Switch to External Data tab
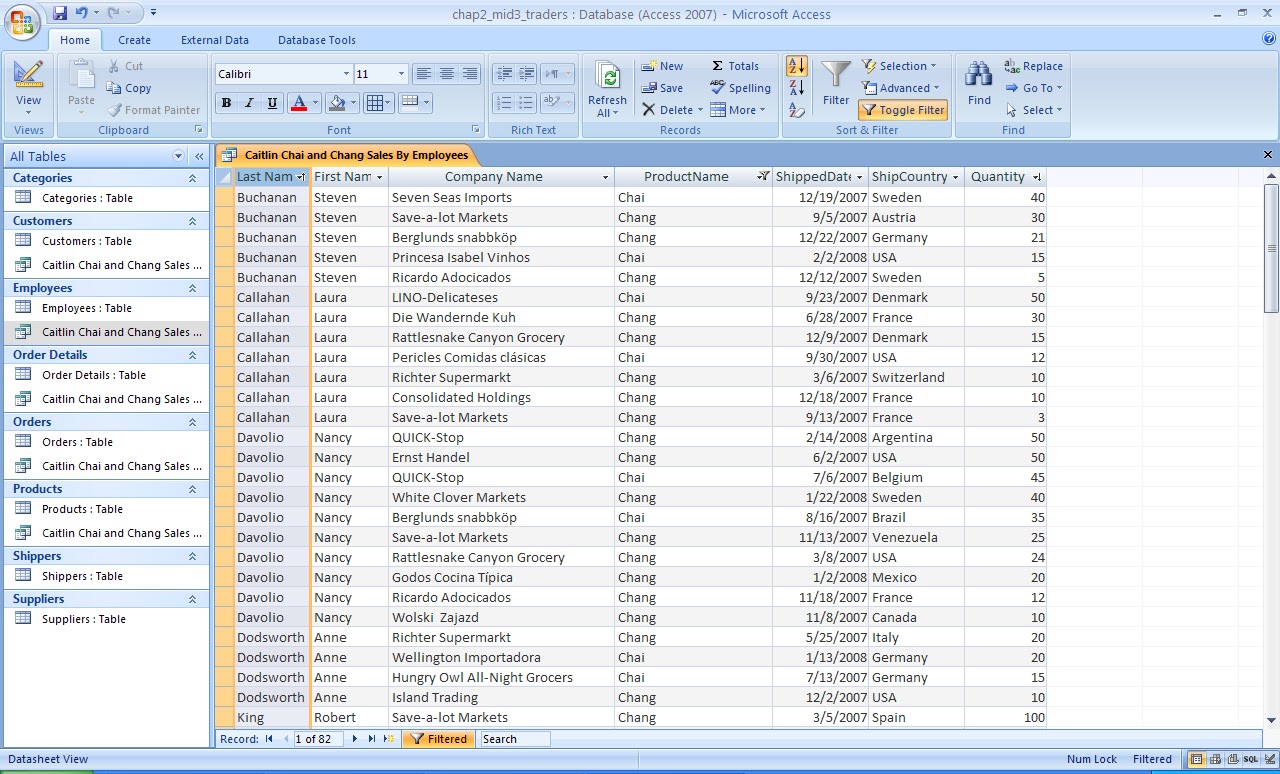Screen dimensions: 1280x774 pos(214,40)
